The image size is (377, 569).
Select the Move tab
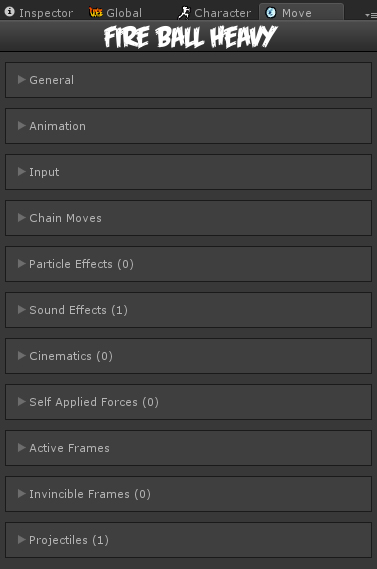point(301,12)
